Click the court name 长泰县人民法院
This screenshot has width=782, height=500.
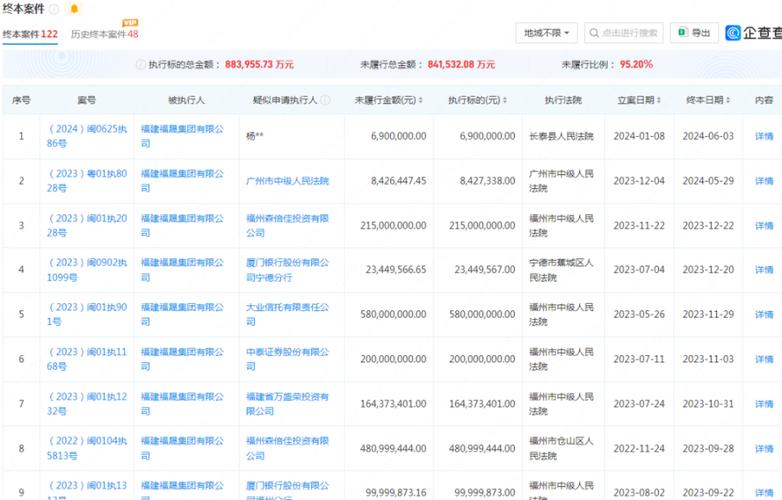(x=561, y=136)
